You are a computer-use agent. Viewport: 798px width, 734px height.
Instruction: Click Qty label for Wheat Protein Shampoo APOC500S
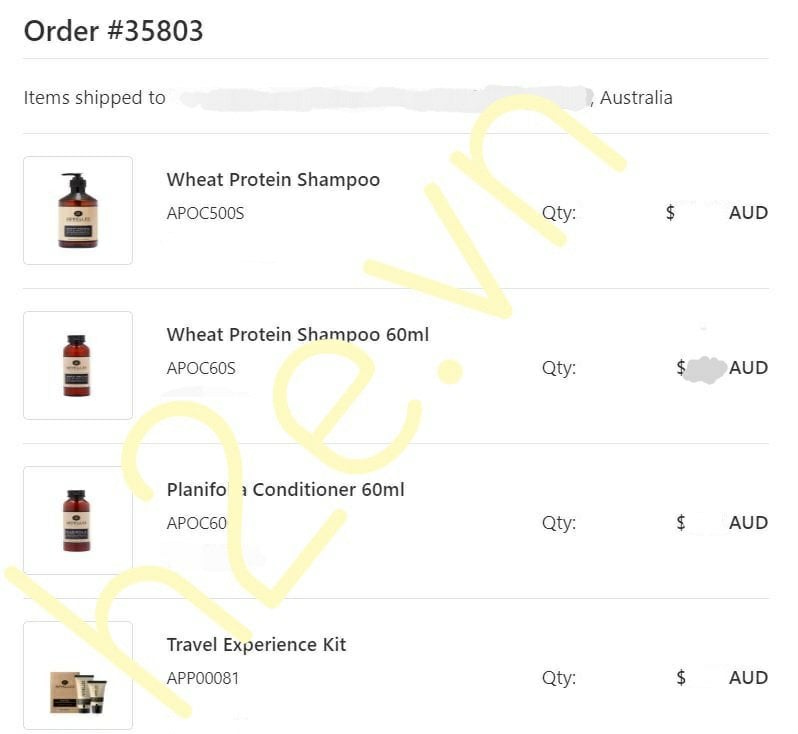558,213
